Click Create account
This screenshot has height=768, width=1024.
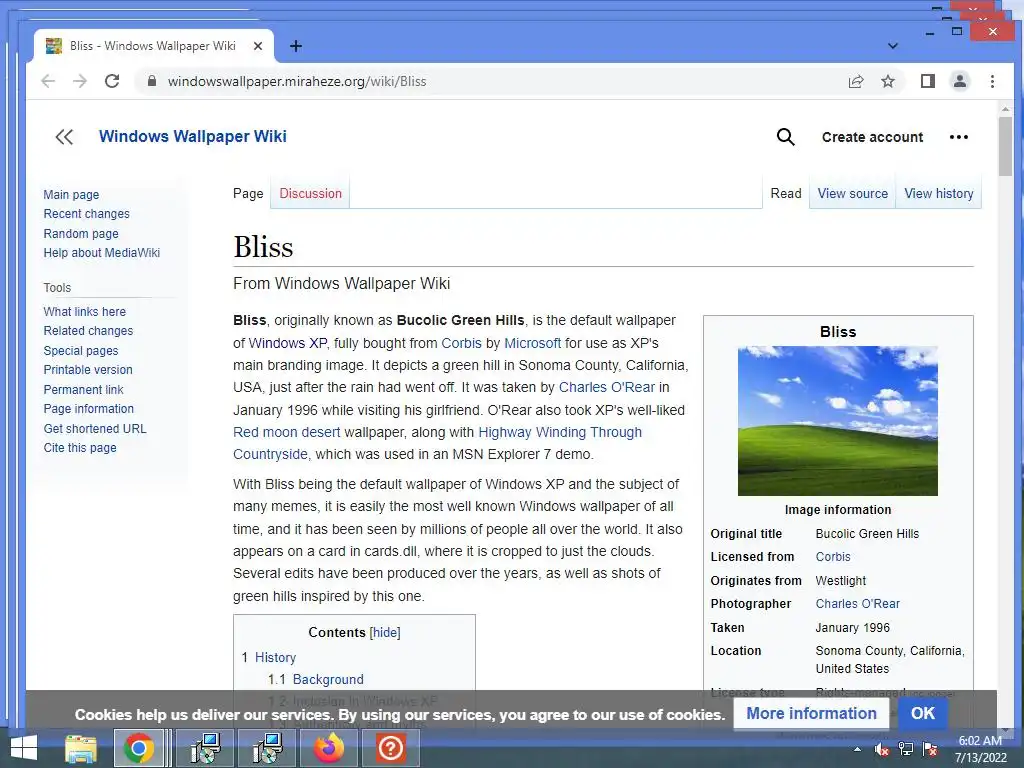click(872, 137)
